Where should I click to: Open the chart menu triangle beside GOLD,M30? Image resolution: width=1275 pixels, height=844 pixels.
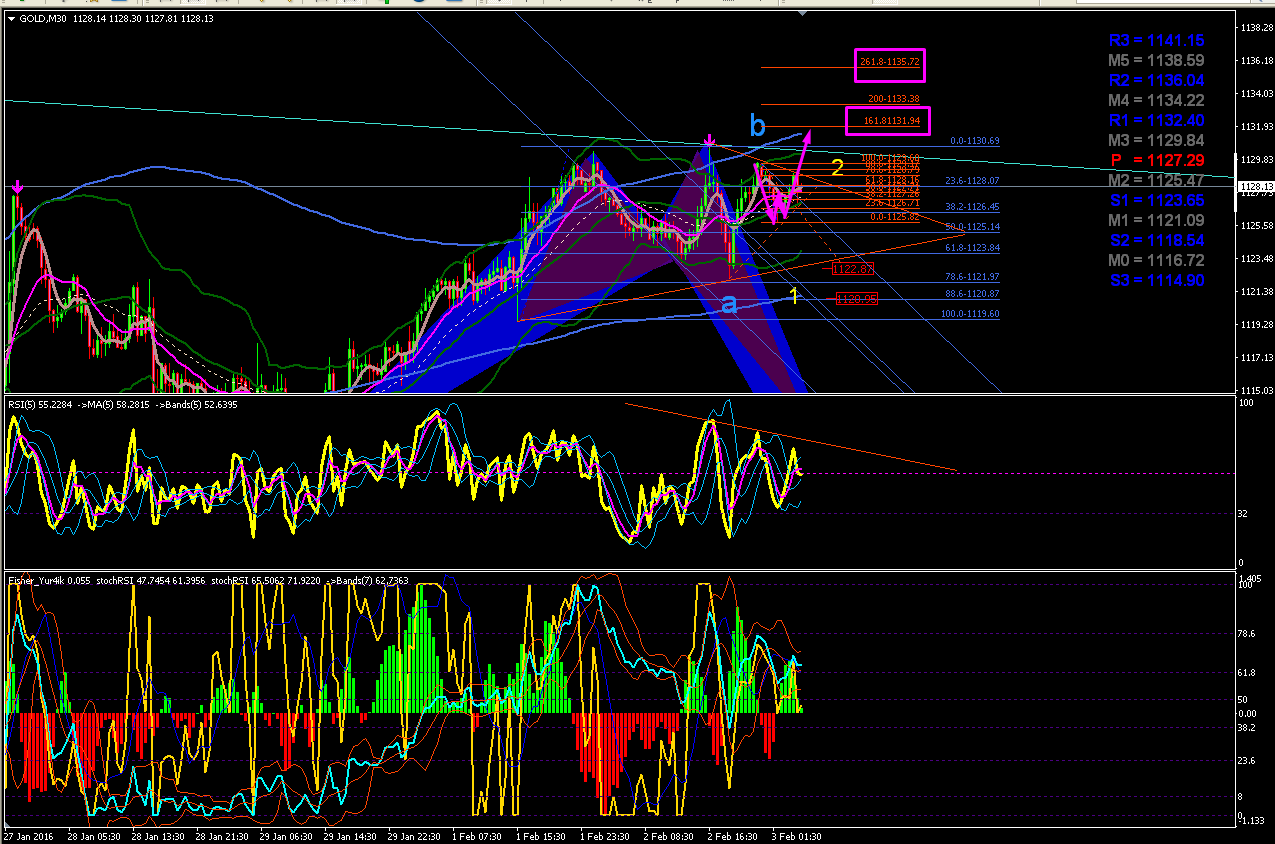click(11, 19)
